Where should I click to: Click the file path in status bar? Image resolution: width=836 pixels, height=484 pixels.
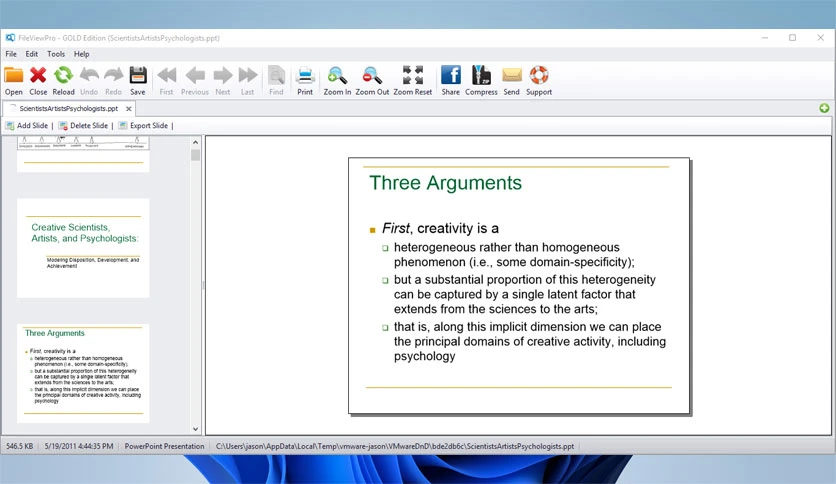pyautogui.click(x=395, y=446)
